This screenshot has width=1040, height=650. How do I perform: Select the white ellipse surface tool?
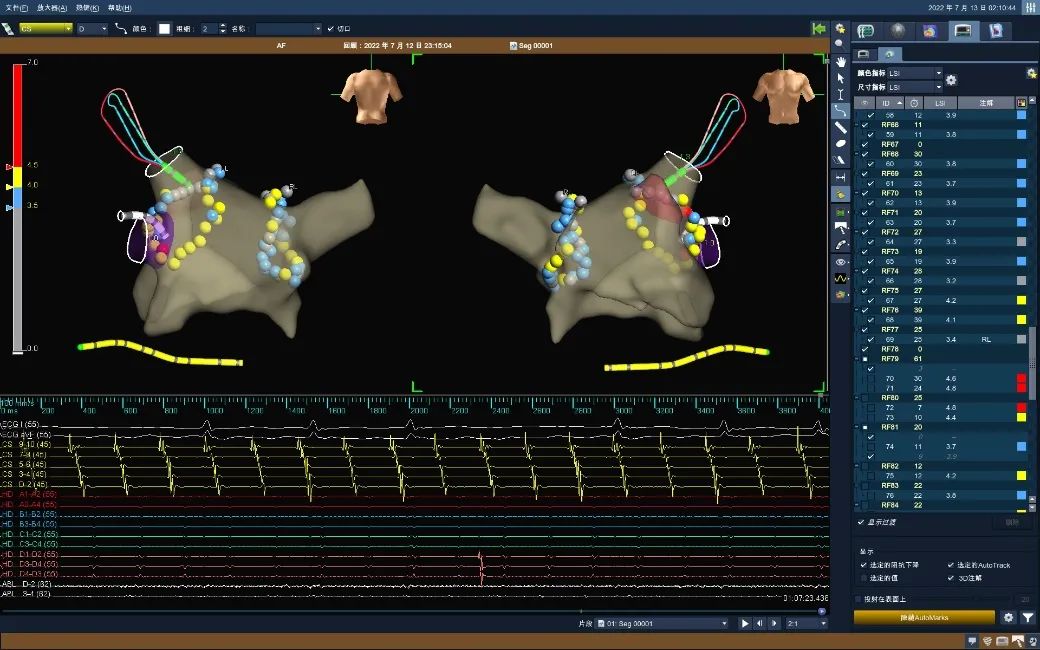840,143
